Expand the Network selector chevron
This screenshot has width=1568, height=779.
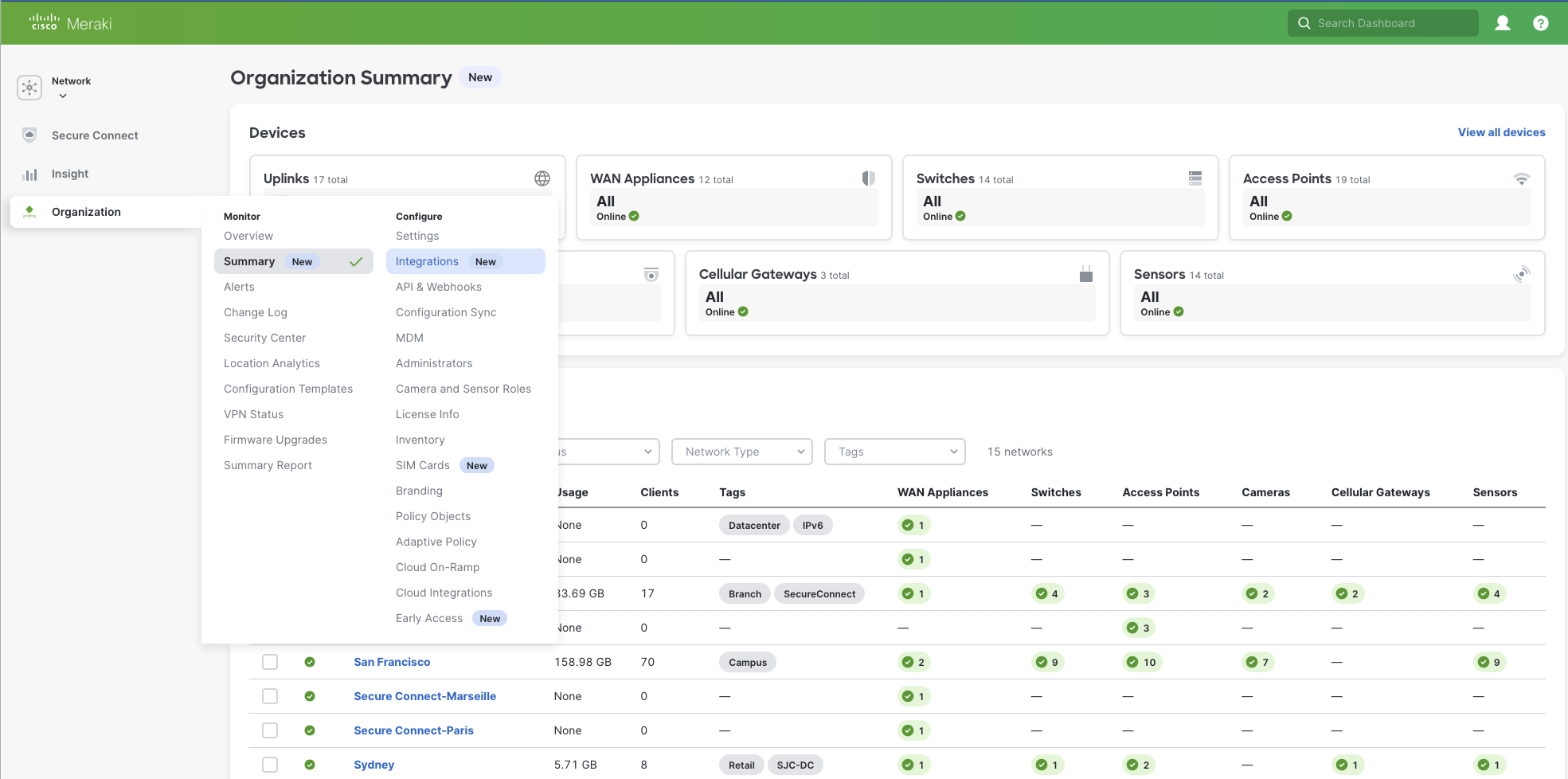coord(63,96)
